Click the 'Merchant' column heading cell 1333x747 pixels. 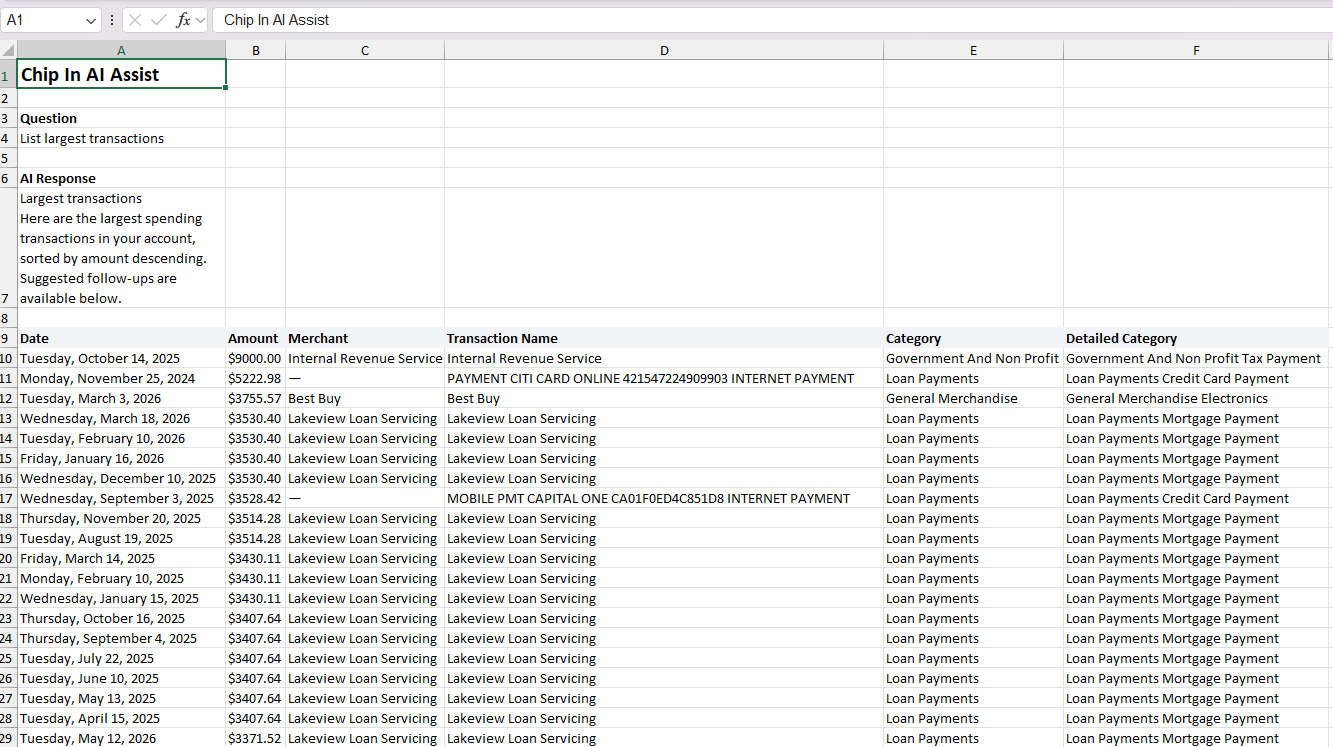click(x=365, y=338)
